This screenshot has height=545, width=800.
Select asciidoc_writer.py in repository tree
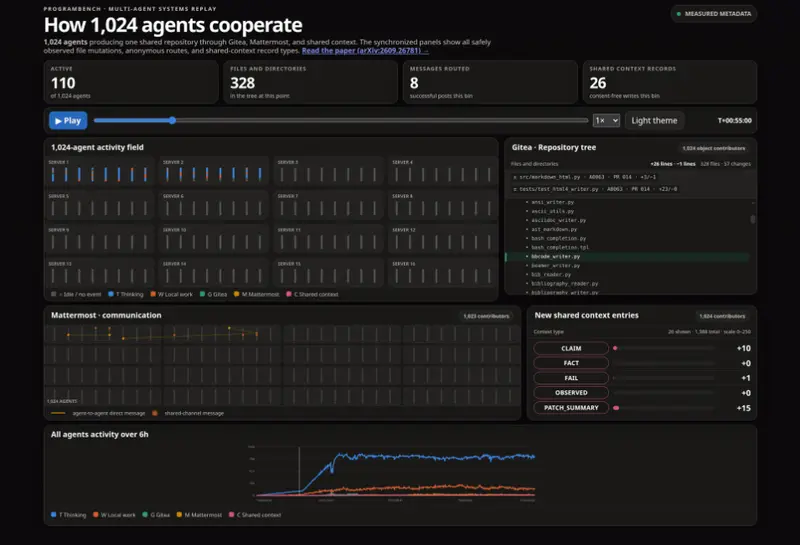[x=559, y=220]
